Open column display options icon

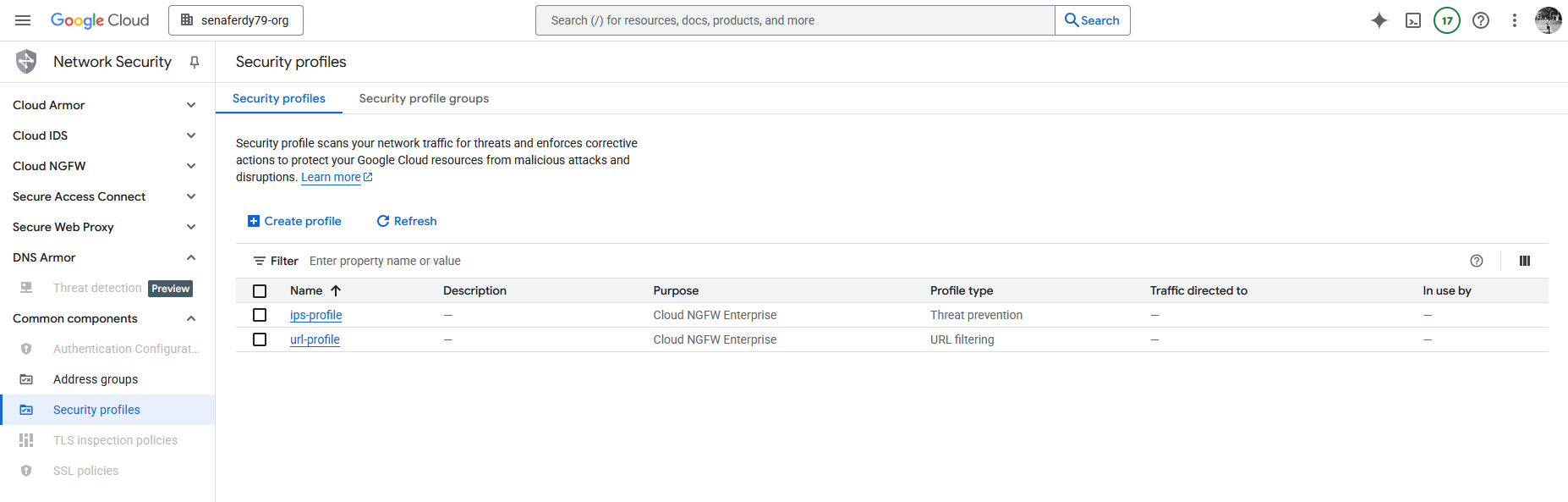point(1524,261)
